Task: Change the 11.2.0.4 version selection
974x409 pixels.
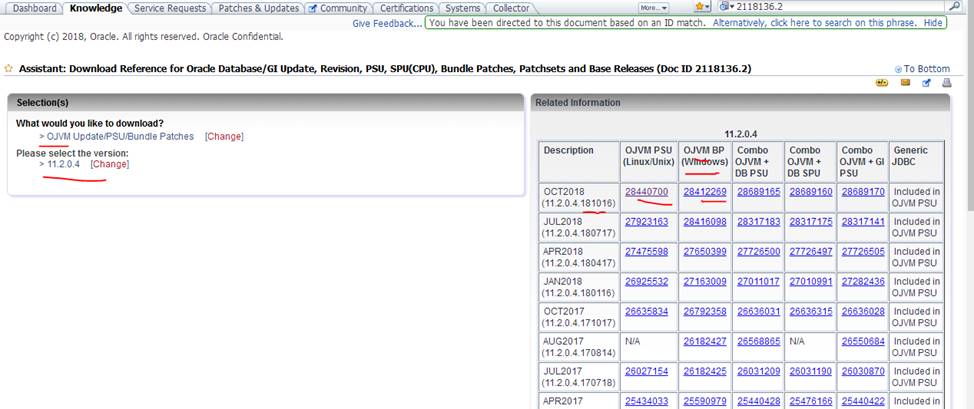Action: 110,164
